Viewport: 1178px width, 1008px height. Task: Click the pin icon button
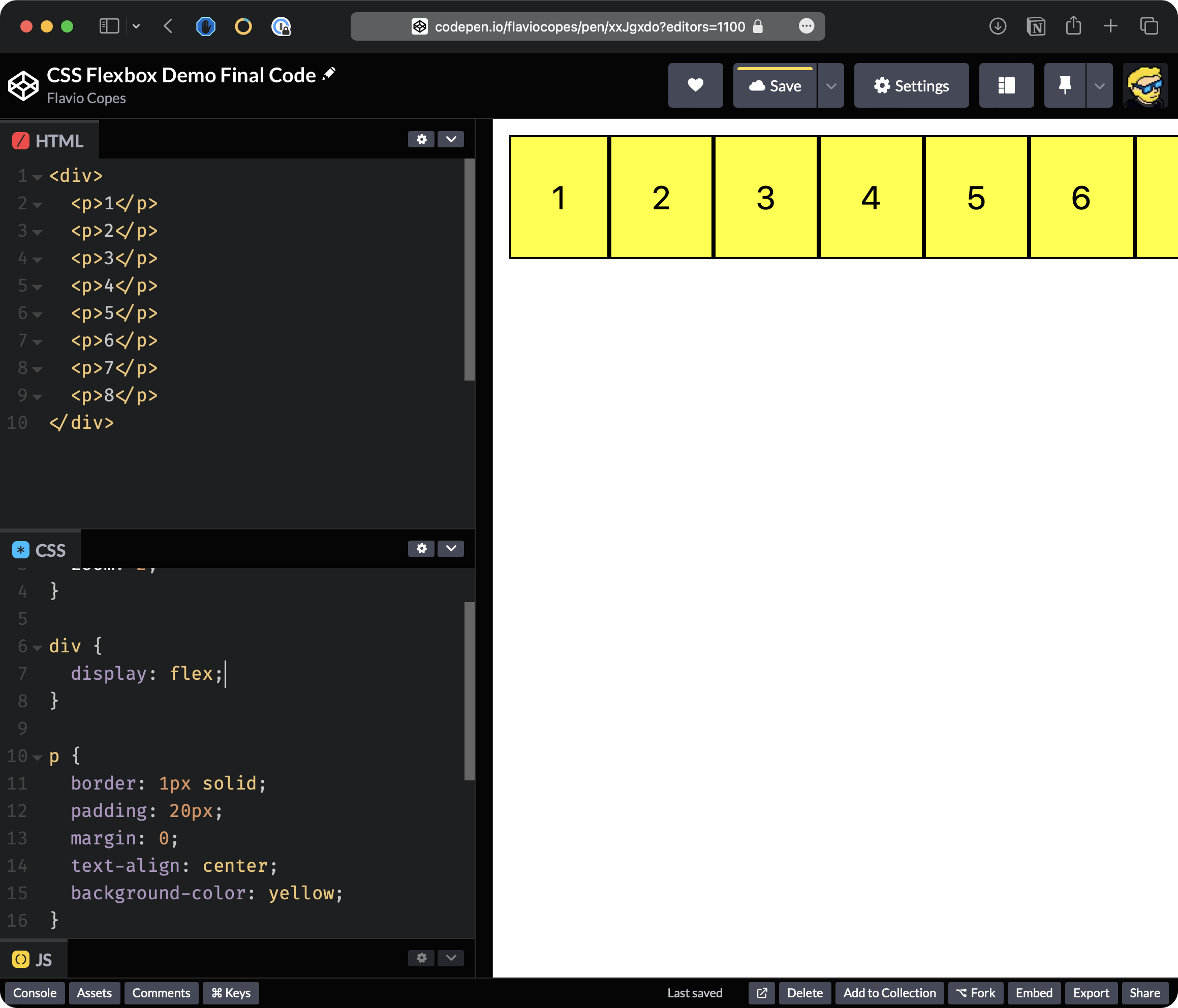pos(1064,85)
